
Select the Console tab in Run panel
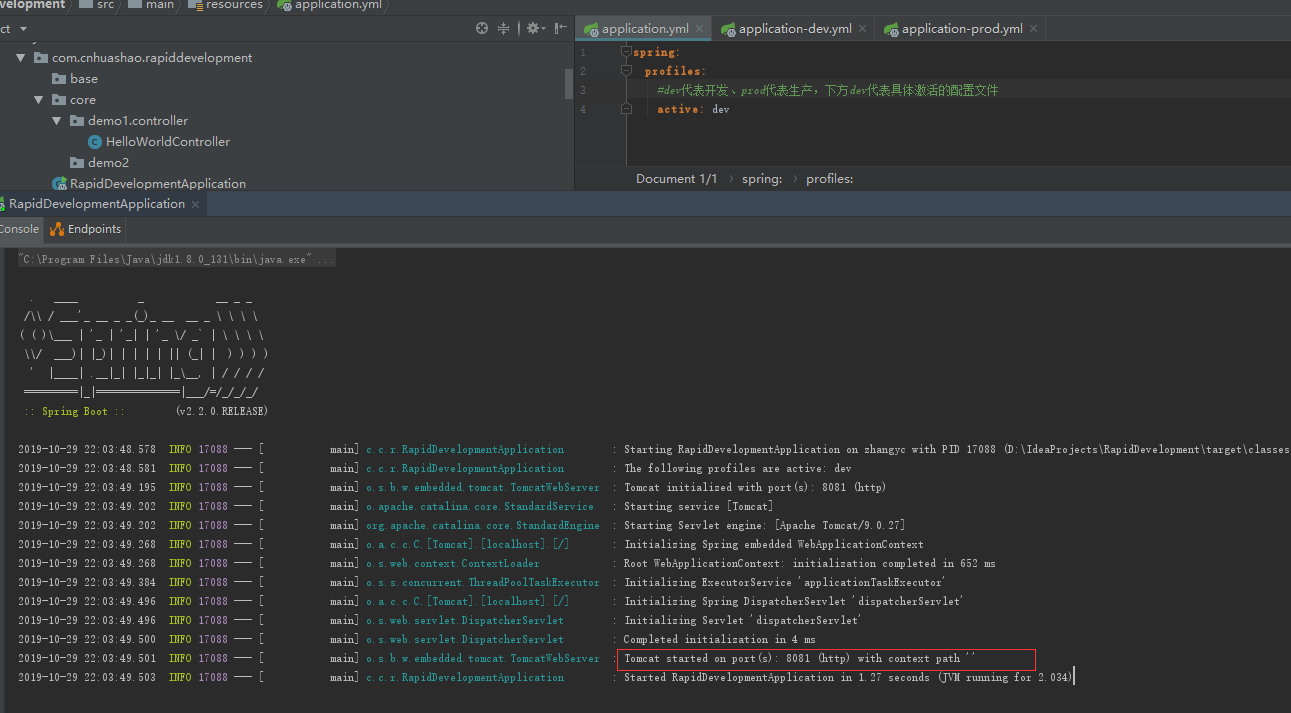click(19, 229)
